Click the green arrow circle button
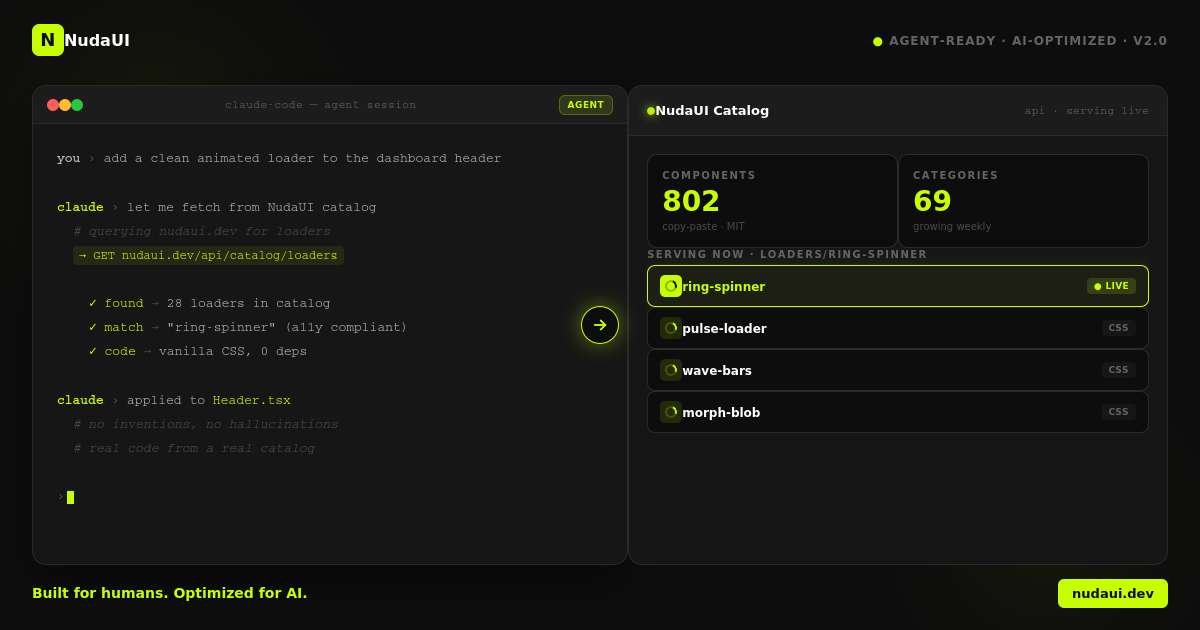 pos(600,325)
